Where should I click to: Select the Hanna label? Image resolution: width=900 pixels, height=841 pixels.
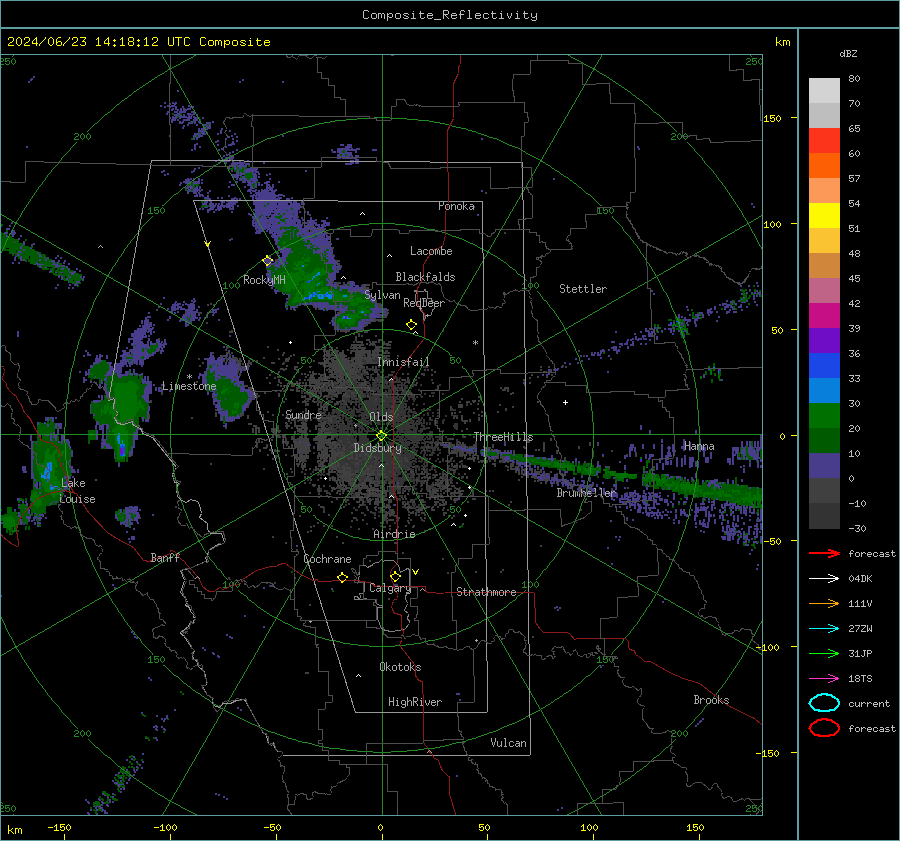pos(699,446)
